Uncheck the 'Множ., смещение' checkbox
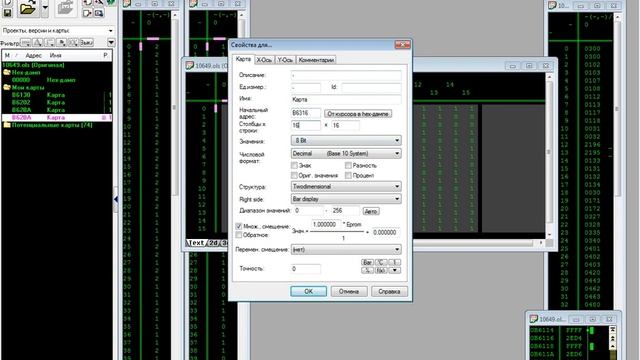Image resolution: width=640 pixels, height=360 pixels. (x=239, y=226)
